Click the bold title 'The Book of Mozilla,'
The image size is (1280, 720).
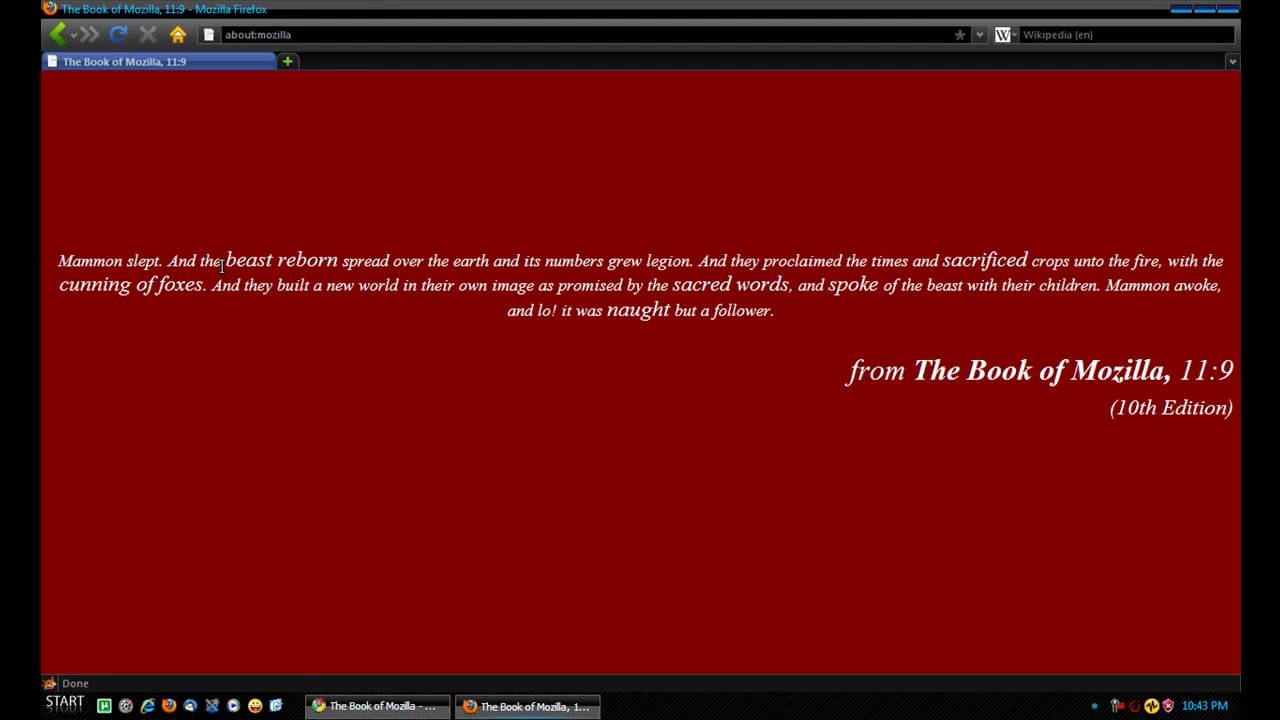click(1042, 370)
